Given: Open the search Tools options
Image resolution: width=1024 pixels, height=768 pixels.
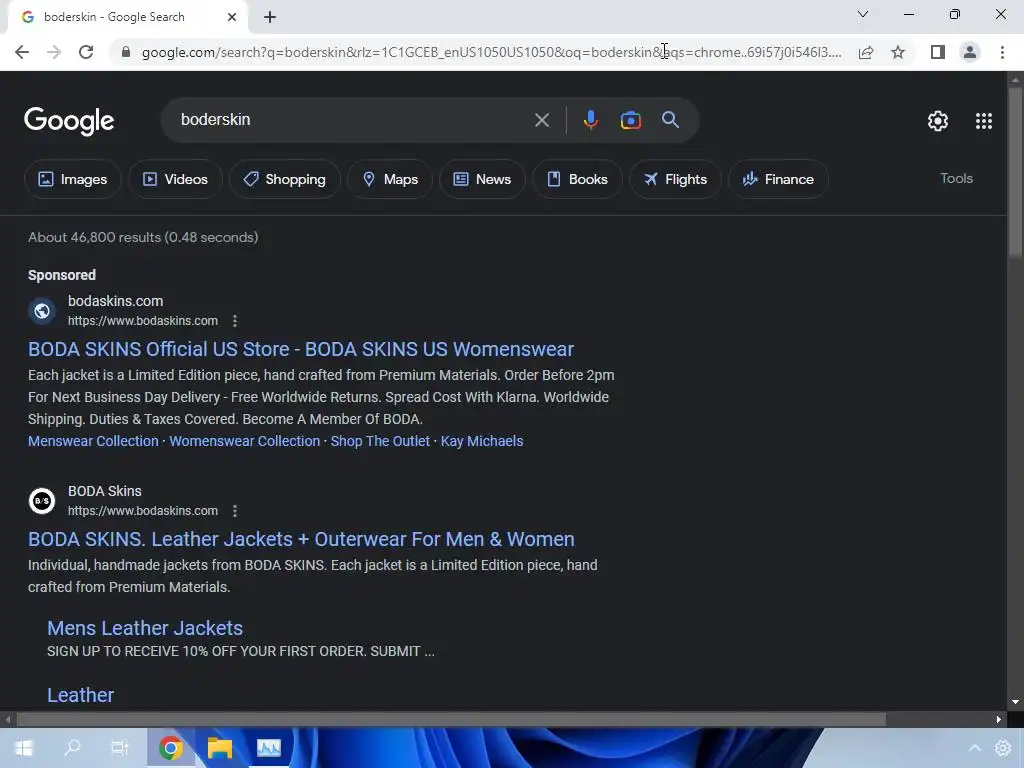Looking at the screenshot, I should (x=956, y=178).
